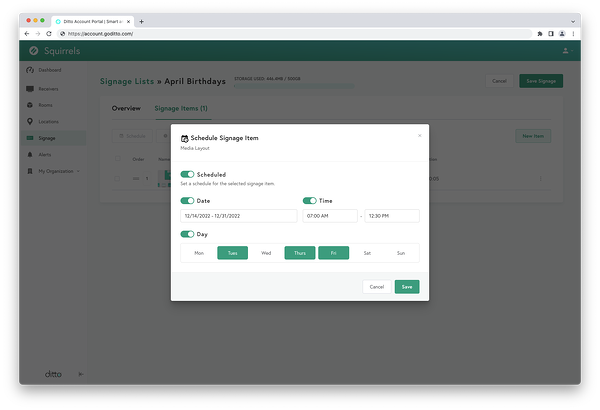Turn off the Date toggle
The image size is (600, 410).
tap(187, 201)
